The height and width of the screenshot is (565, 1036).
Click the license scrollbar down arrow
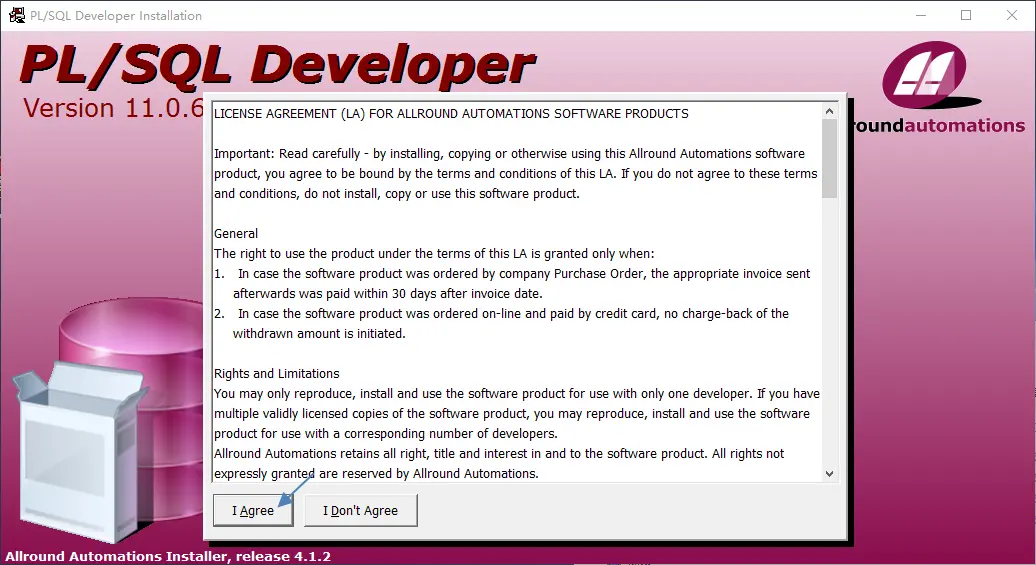tap(830, 474)
